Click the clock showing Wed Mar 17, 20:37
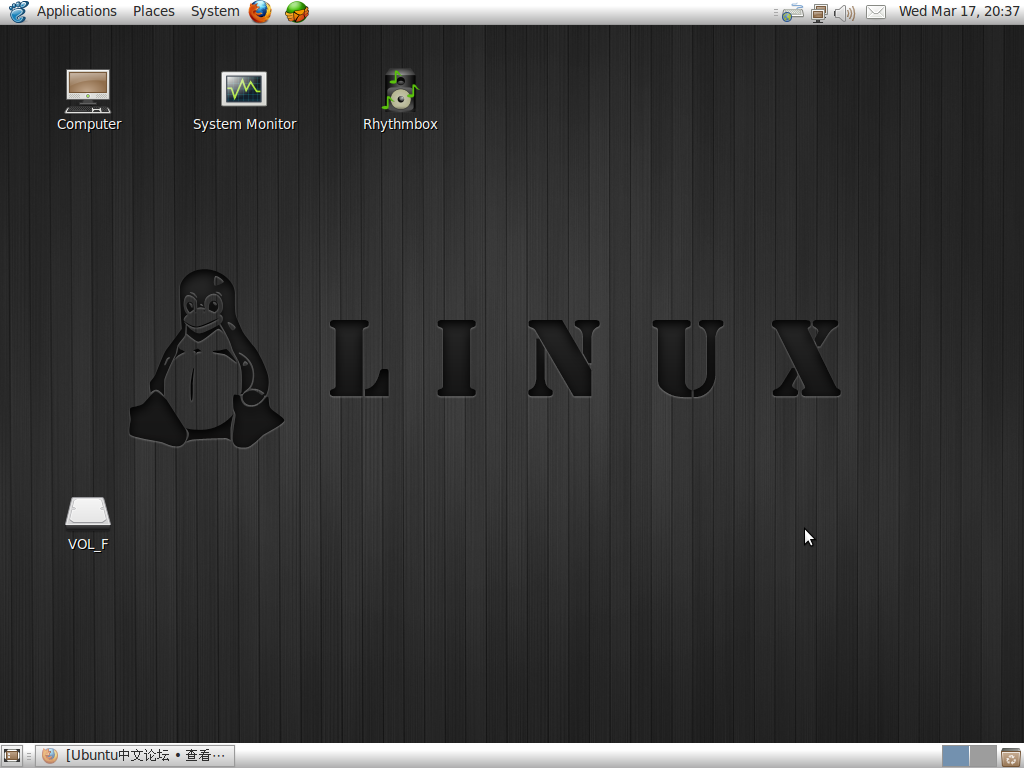Screen dimensions: 1024x768 coord(959,12)
